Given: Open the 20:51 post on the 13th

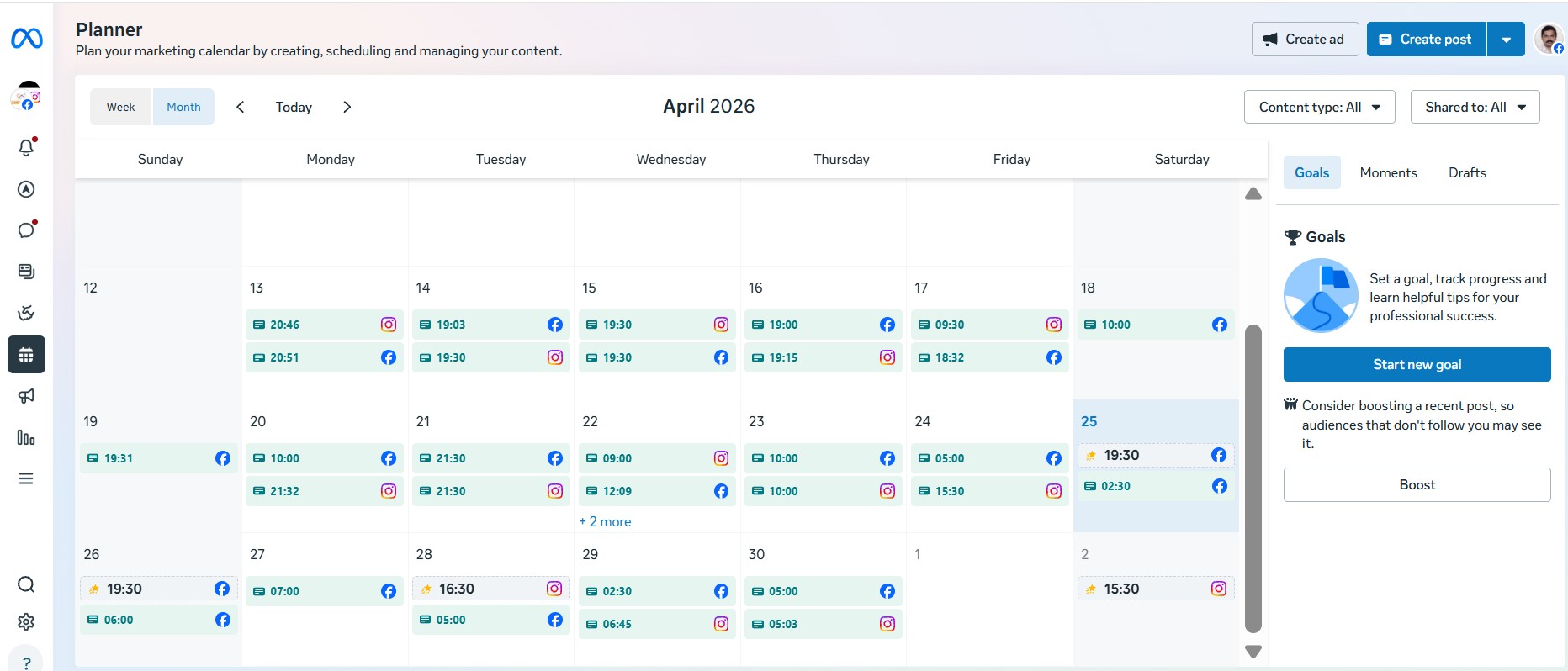Looking at the screenshot, I should [325, 357].
